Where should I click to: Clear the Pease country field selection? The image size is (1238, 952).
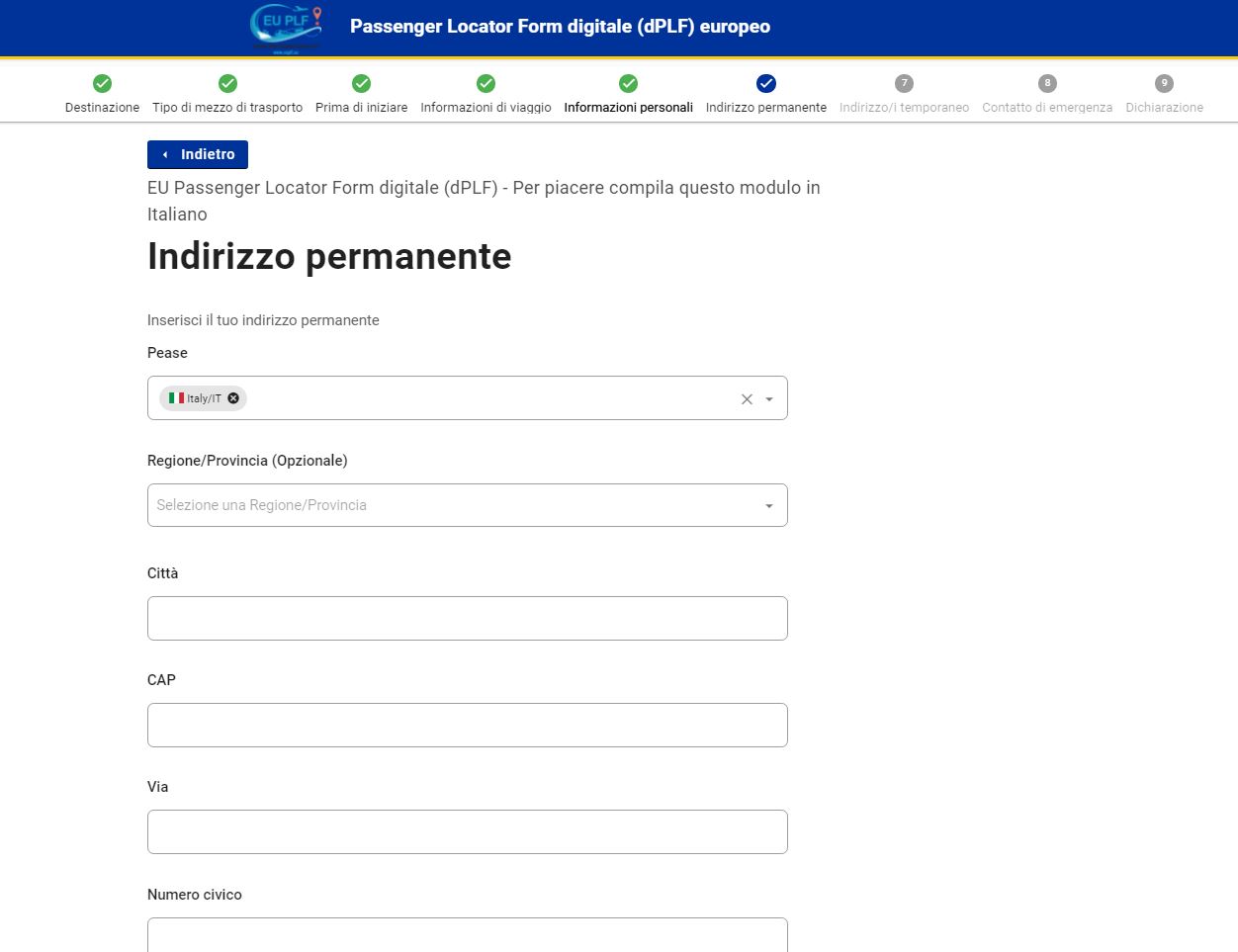pos(747,399)
